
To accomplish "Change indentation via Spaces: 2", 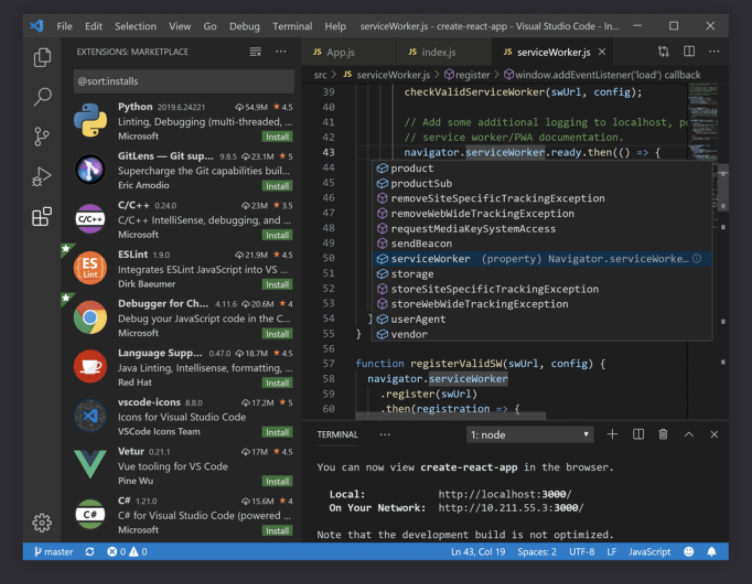I will point(537,552).
